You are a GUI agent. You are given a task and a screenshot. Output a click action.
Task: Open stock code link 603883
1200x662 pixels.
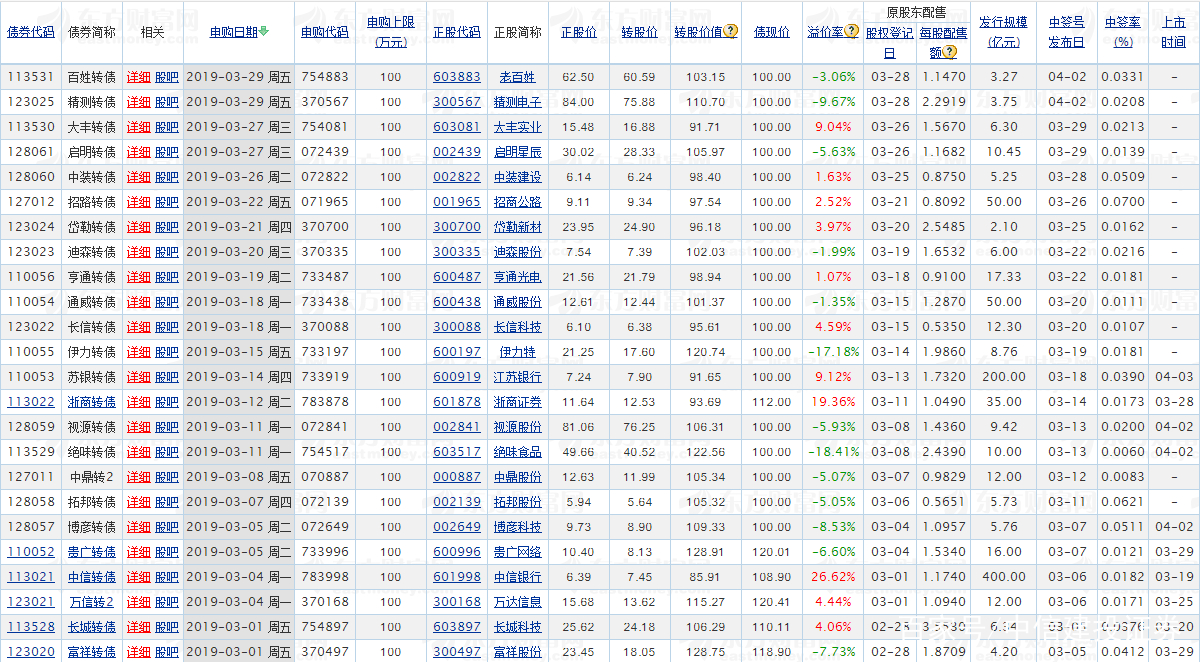click(x=457, y=77)
